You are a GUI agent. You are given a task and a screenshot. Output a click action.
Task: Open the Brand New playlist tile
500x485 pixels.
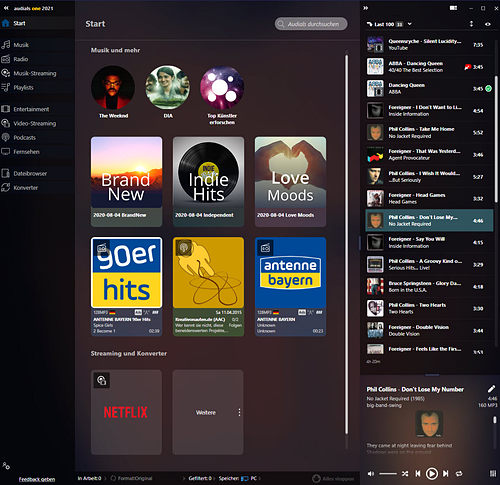point(126,182)
